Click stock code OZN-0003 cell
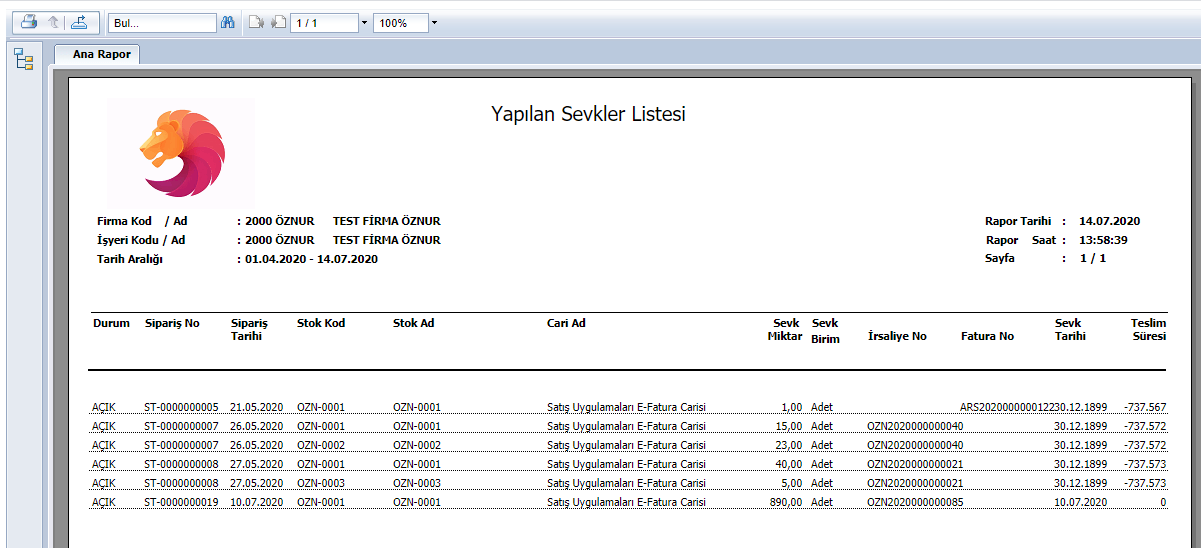The width and height of the screenshot is (1201, 548). coord(320,483)
